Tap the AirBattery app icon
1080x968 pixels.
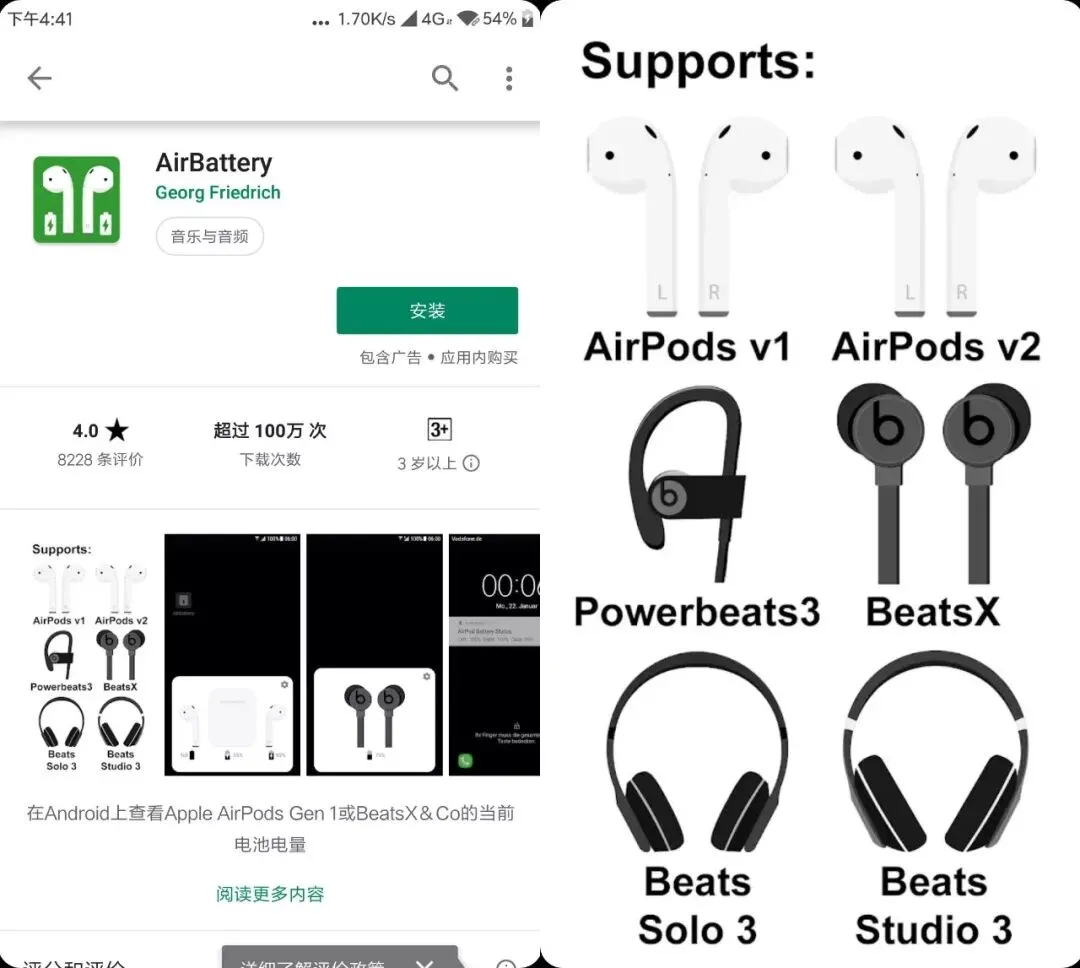point(76,200)
